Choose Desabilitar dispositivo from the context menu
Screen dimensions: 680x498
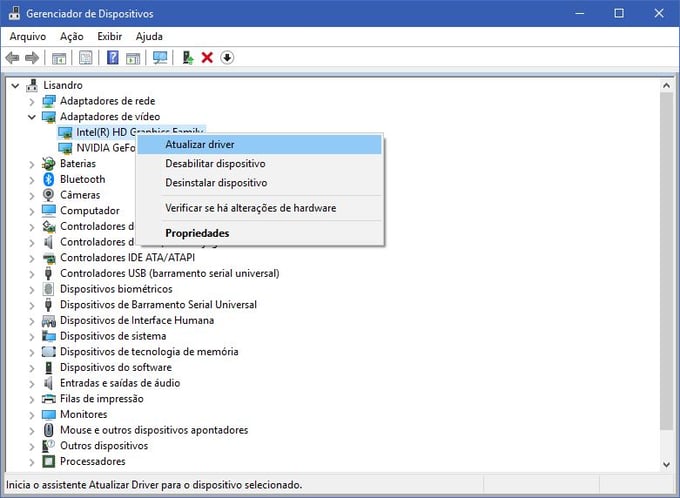coord(259,164)
